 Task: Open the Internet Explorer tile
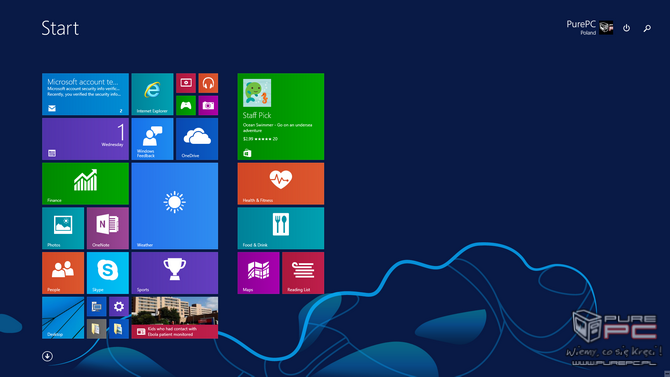point(152,94)
